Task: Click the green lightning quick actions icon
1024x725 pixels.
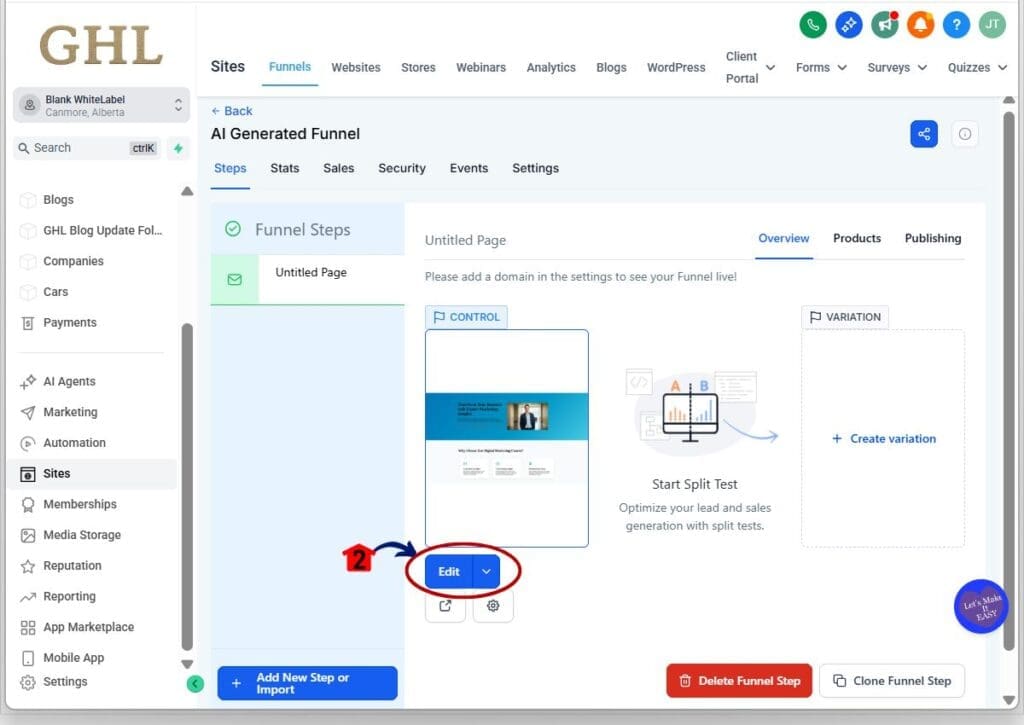Action: pos(178,148)
